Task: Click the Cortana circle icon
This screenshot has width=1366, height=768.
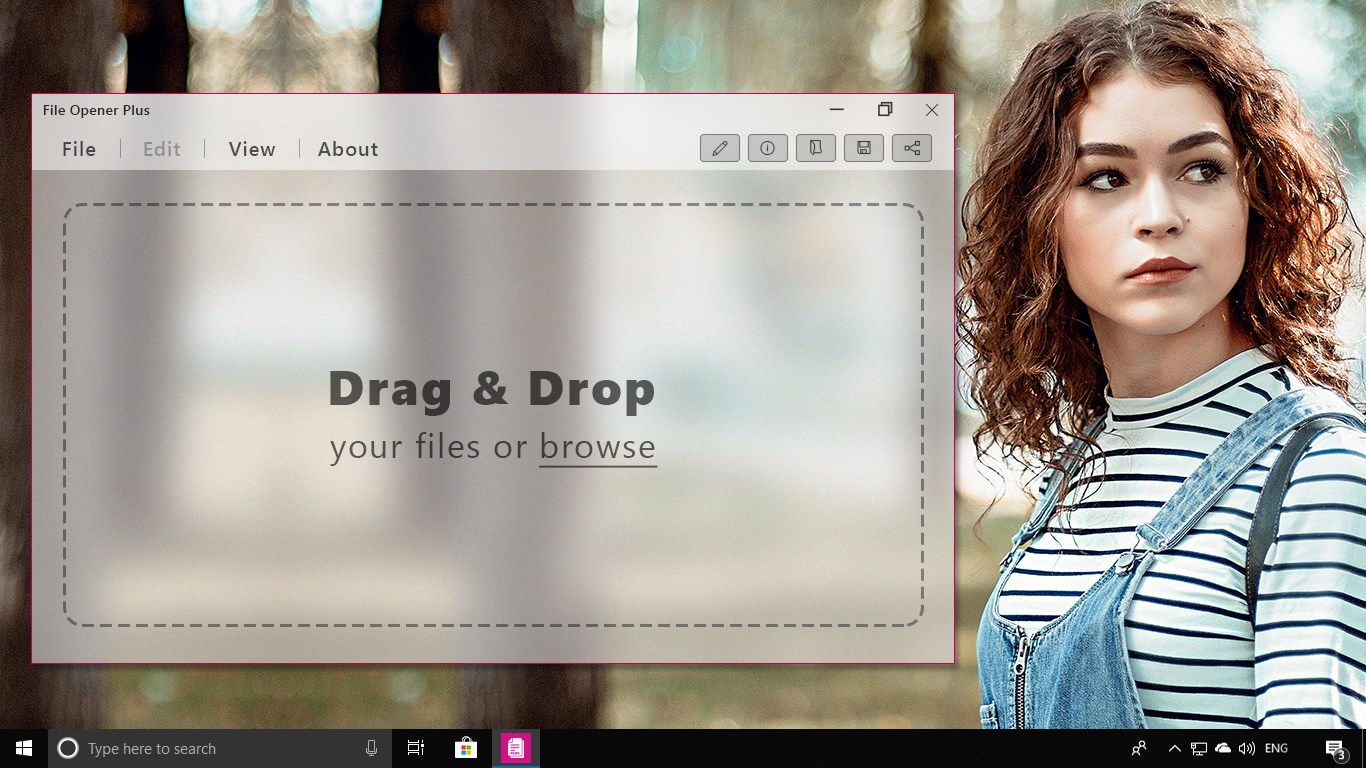Action: click(68, 748)
